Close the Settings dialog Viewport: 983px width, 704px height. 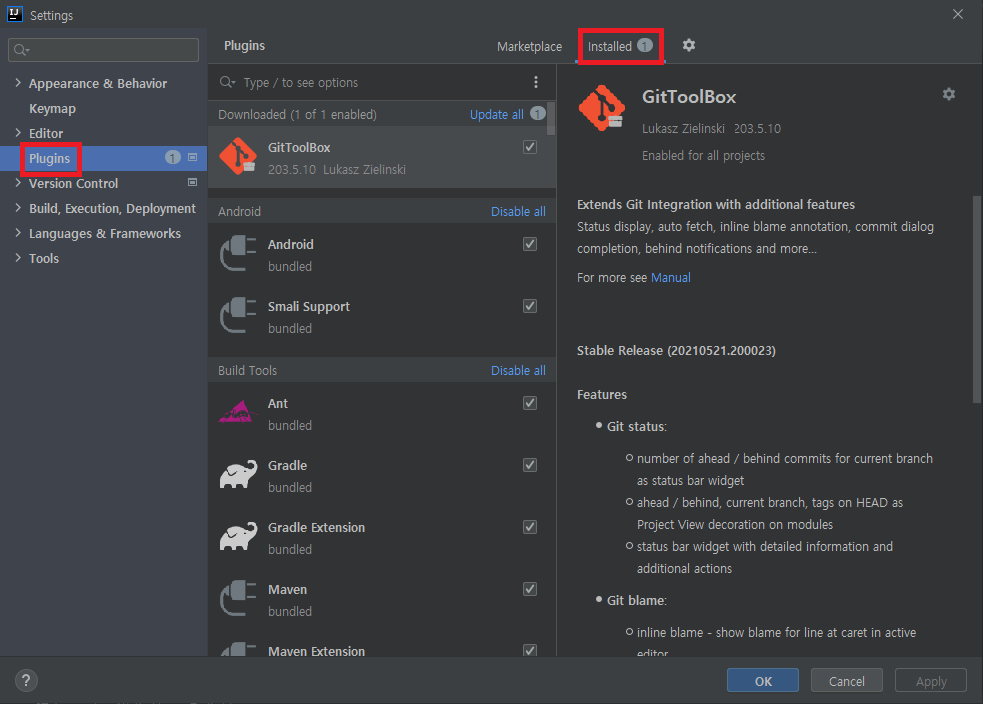click(x=957, y=14)
